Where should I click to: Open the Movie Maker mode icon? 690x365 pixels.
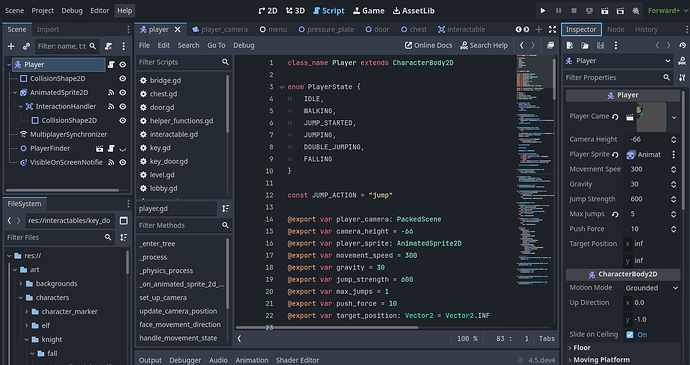636,11
